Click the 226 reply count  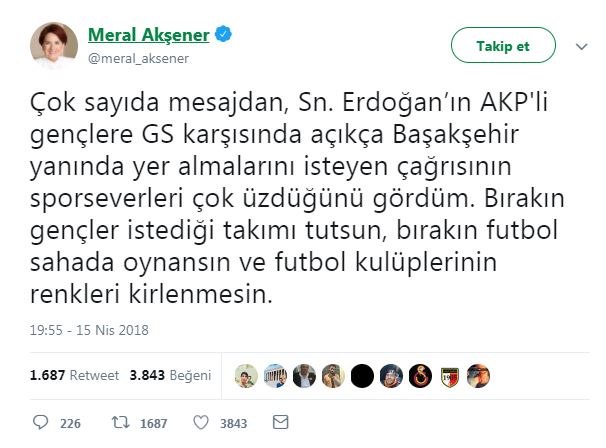point(70,424)
